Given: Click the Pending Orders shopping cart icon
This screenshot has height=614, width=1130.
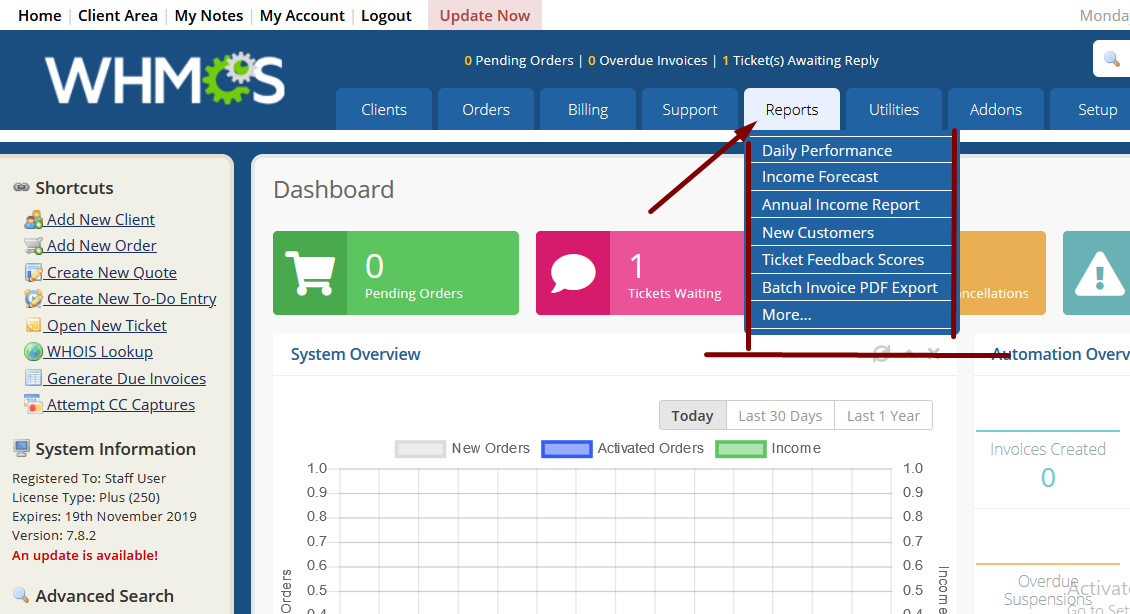Looking at the screenshot, I should pyautogui.click(x=310, y=273).
